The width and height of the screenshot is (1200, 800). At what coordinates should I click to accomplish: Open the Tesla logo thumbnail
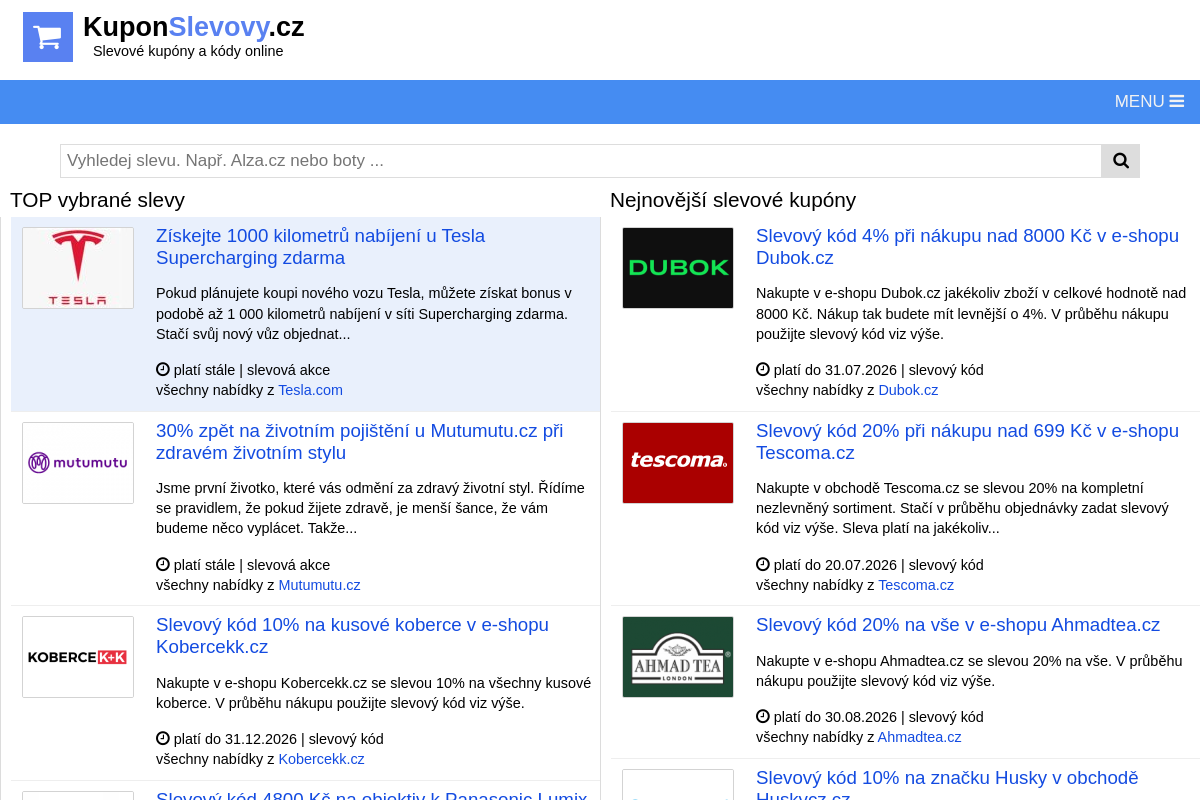coord(78,268)
